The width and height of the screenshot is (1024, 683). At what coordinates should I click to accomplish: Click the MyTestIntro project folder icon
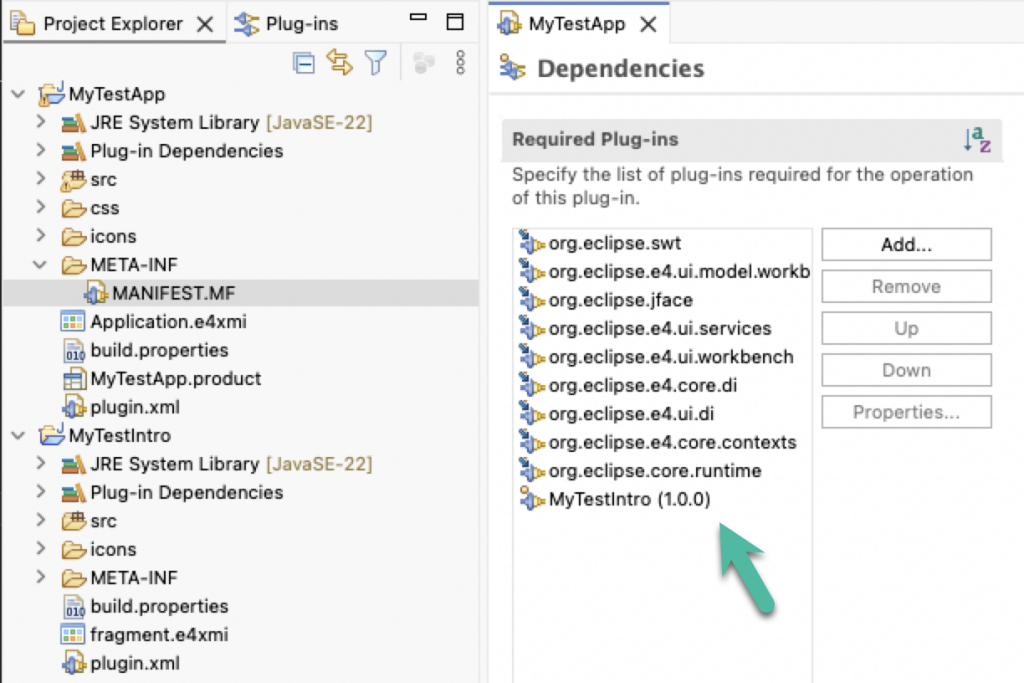pyautogui.click(x=52, y=435)
